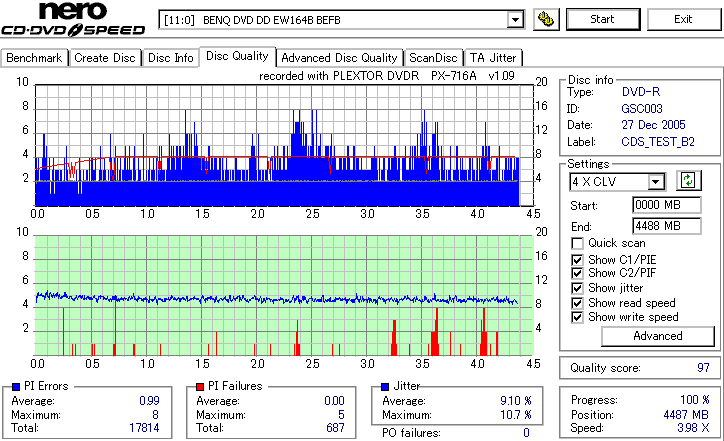Click the Position value 4487 MB
The height and width of the screenshot is (441, 724).
point(686,415)
